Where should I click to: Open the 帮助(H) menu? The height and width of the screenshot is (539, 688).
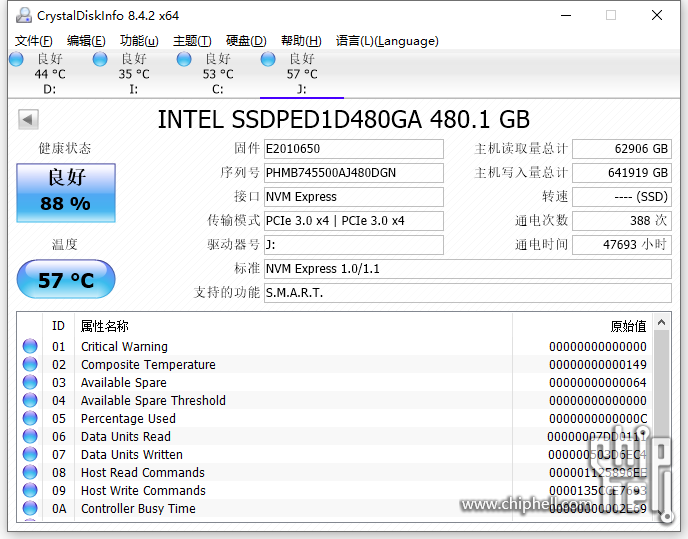tap(301, 41)
